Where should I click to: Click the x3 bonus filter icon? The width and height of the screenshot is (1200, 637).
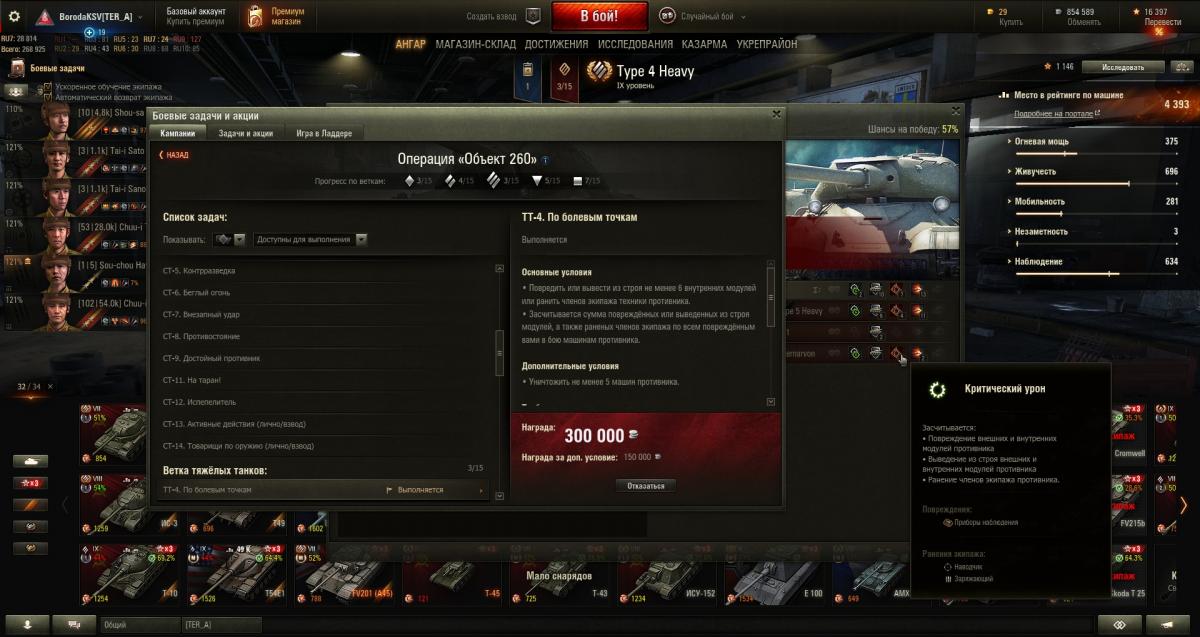(30, 483)
